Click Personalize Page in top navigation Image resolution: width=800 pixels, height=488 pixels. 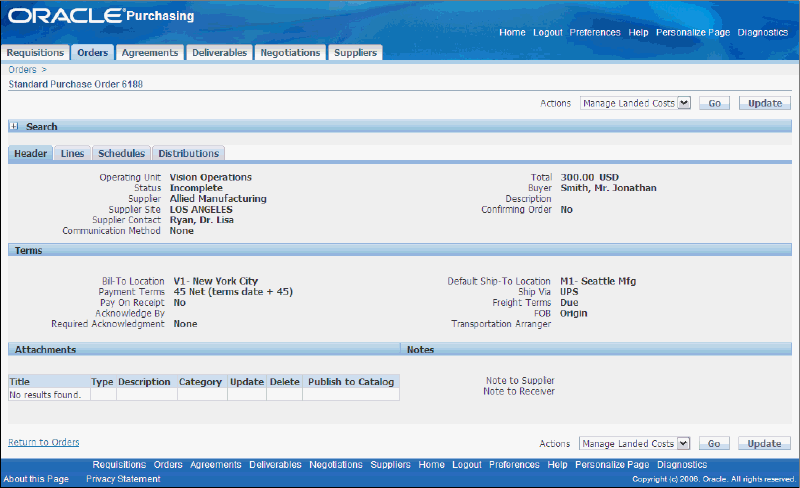[x=693, y=32]
